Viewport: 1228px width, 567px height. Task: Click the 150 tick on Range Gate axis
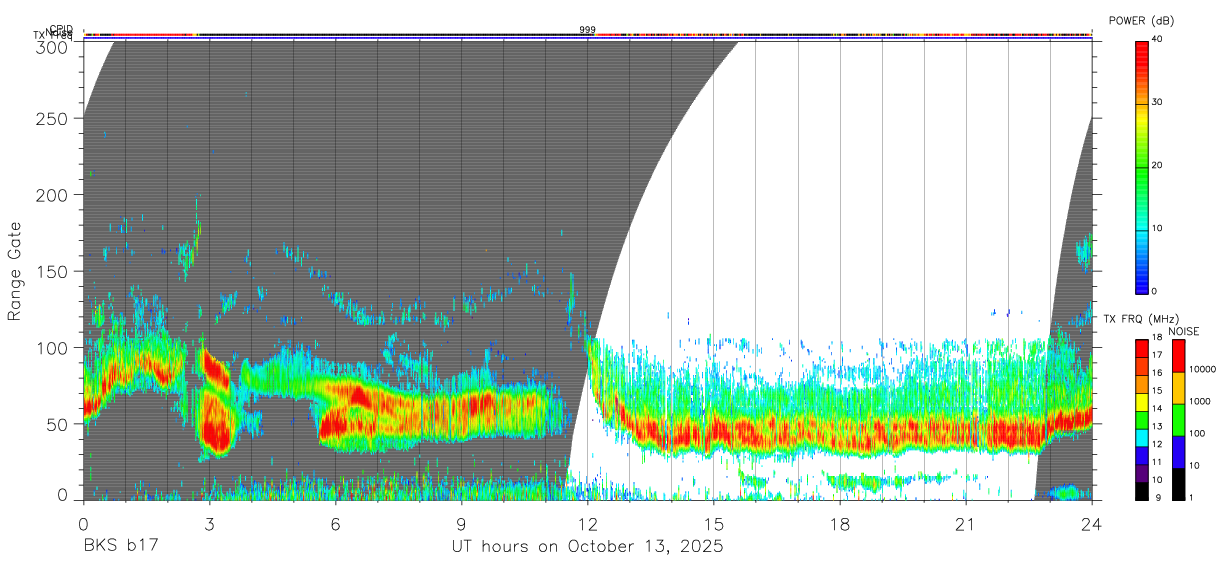(52, 271)
